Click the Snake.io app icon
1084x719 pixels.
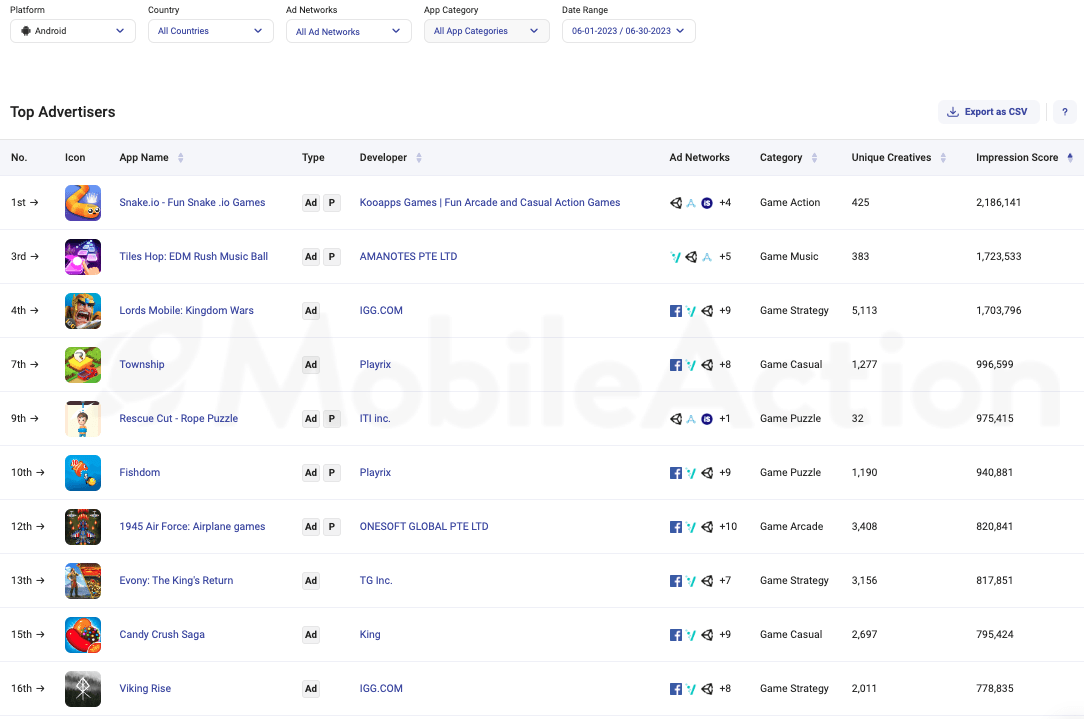83,203
